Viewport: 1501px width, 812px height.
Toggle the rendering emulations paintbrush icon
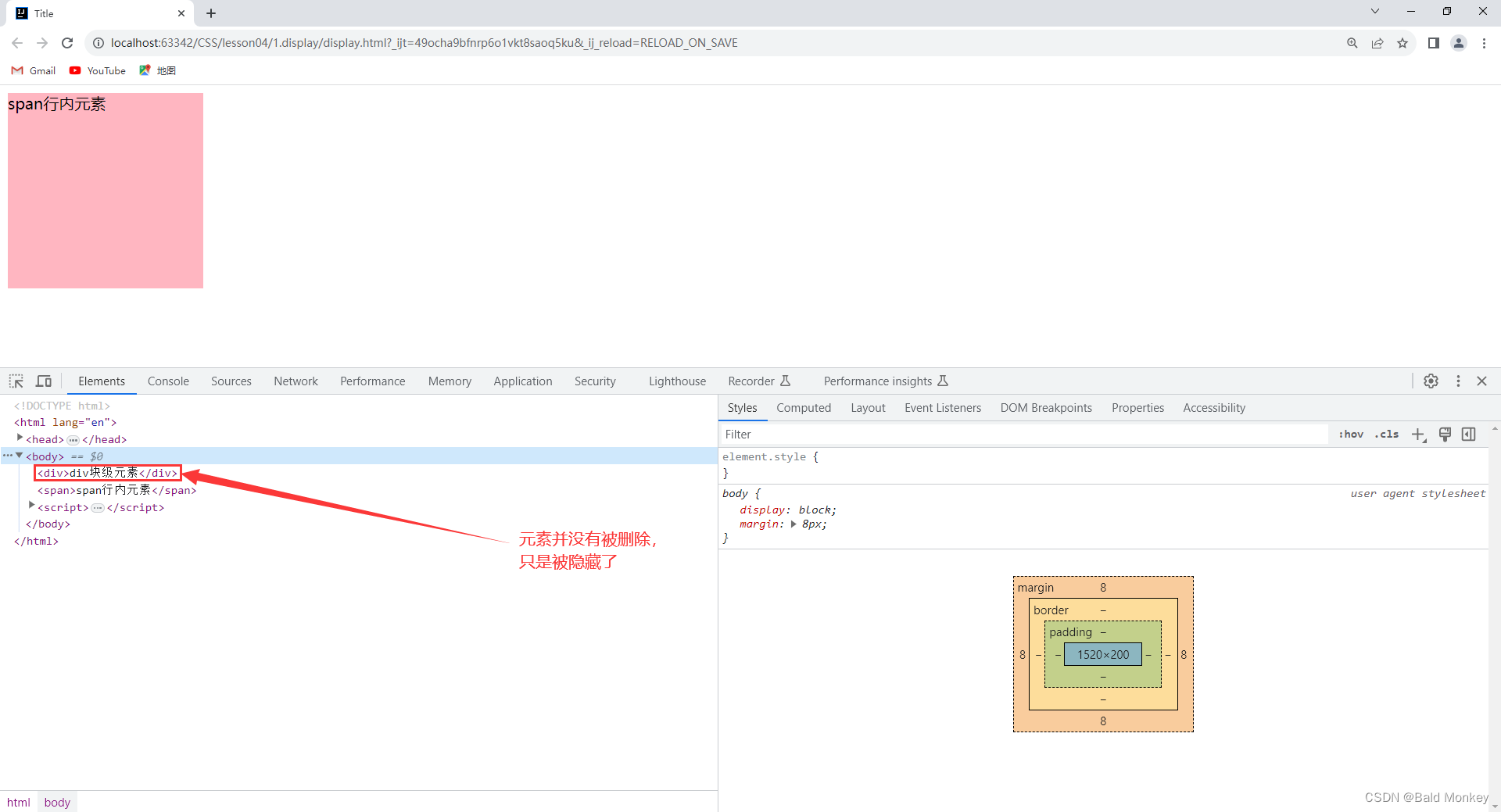pyautogui.click(x=1445, y=434)
